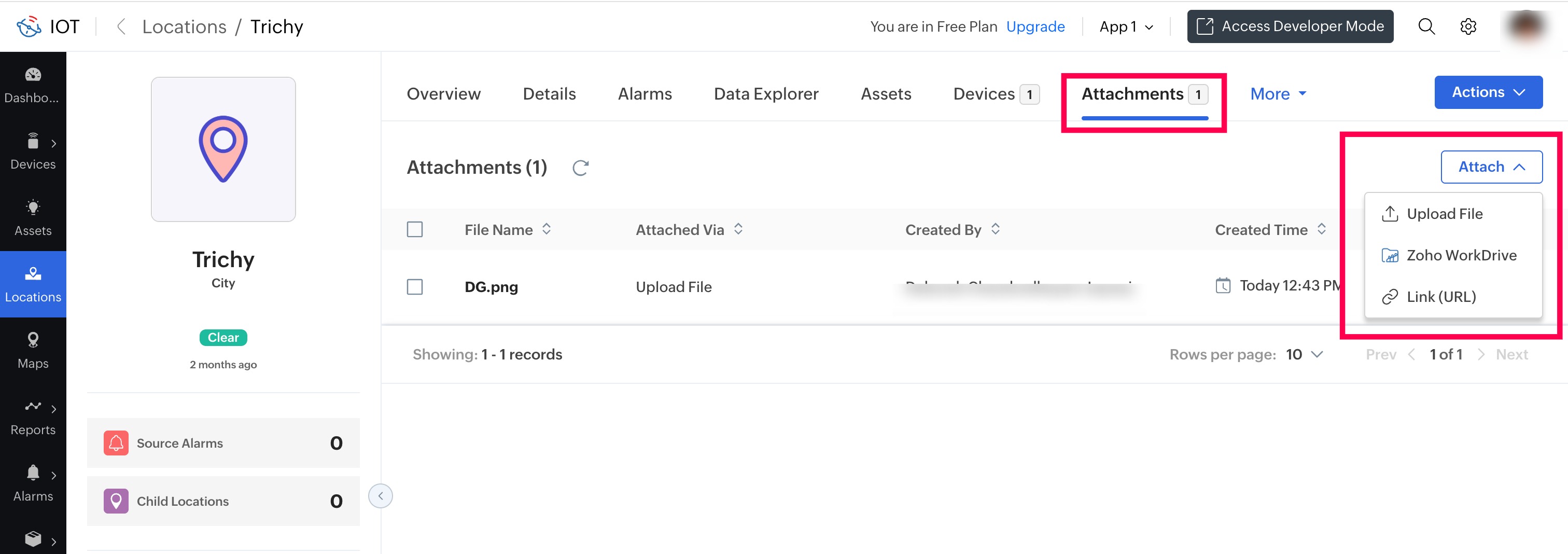Screen dimensions: 1568x554
Task: Open the settings gear icon
Action: (x=1468, y=26)
